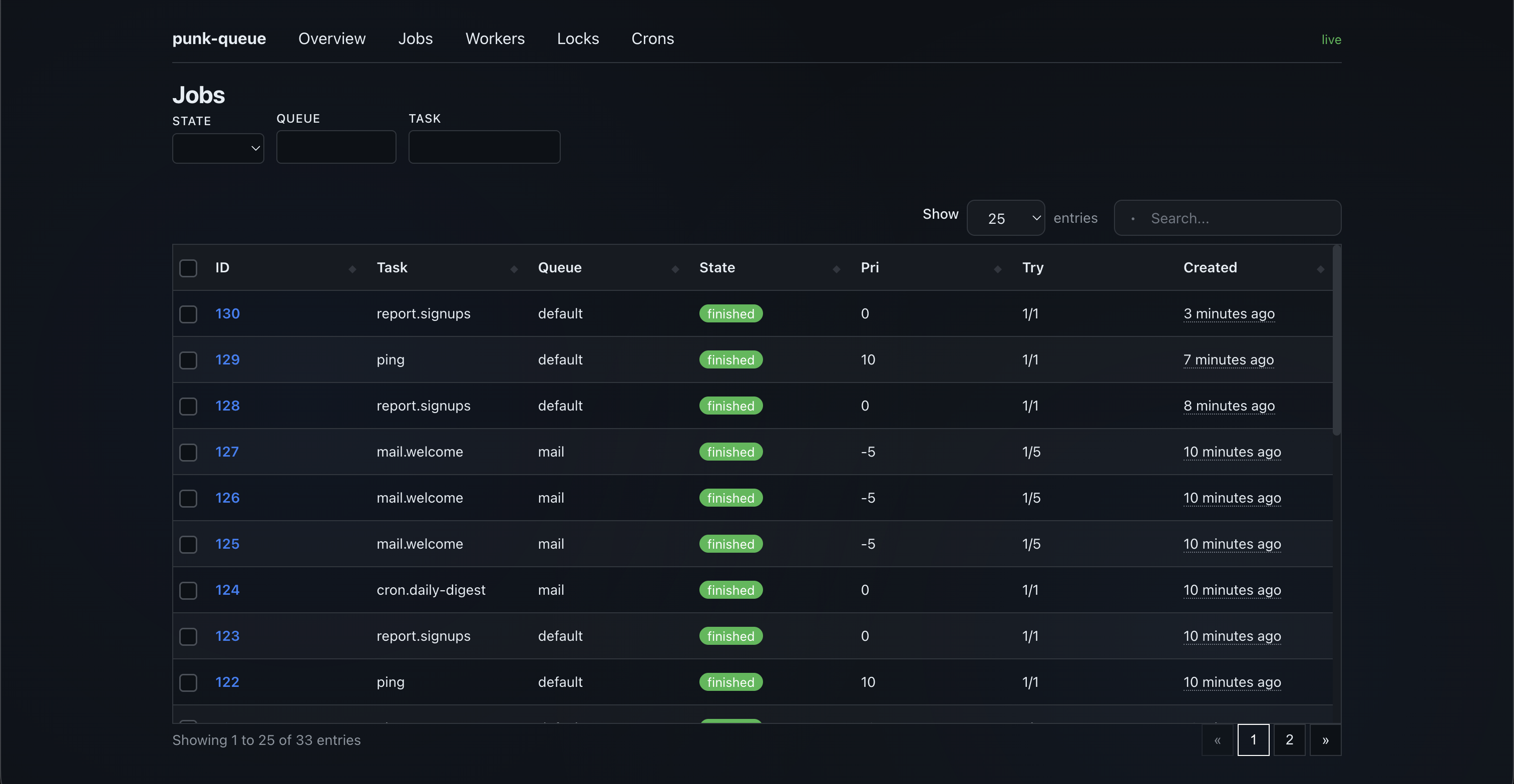Go to the Overview tab
This screenshot has width=1514, height=784.
point(332,39)
